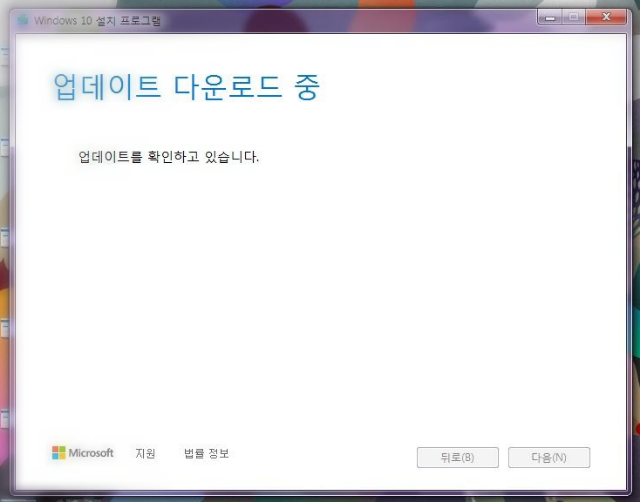Image resolution: width=640 pixels, height=502 pixels.
Task: Click the text 업데이트를 확인하고 있습니다.
Action: [x=168, y=156]
